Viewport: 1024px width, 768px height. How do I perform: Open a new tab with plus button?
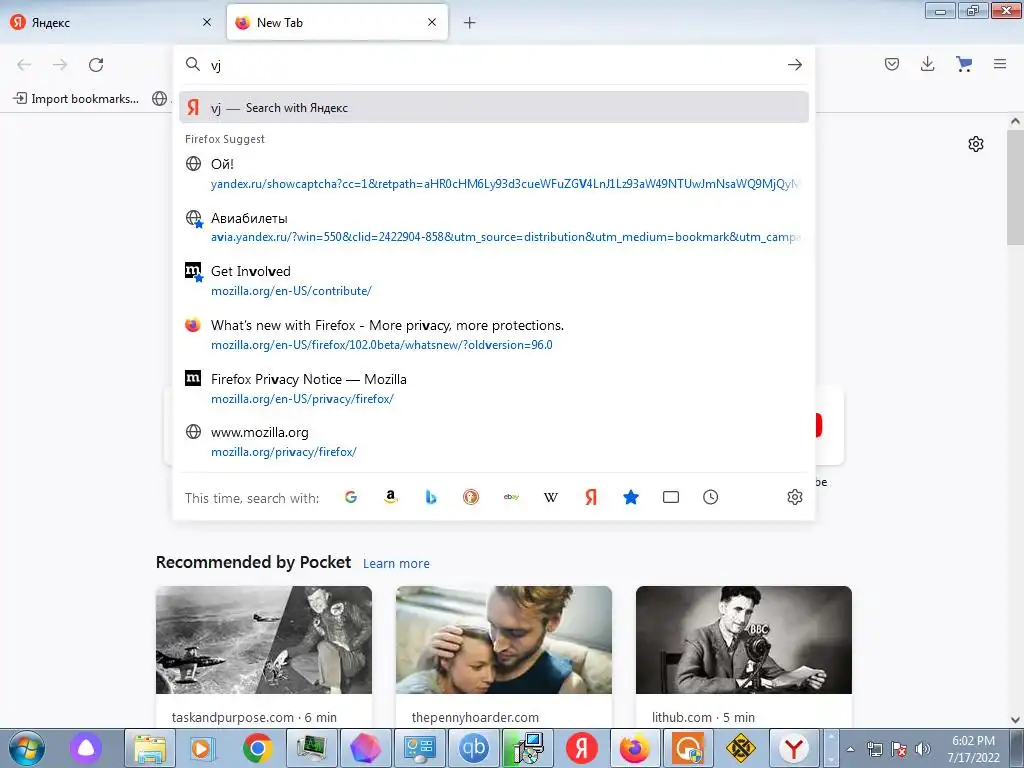(x=470, y=23)
